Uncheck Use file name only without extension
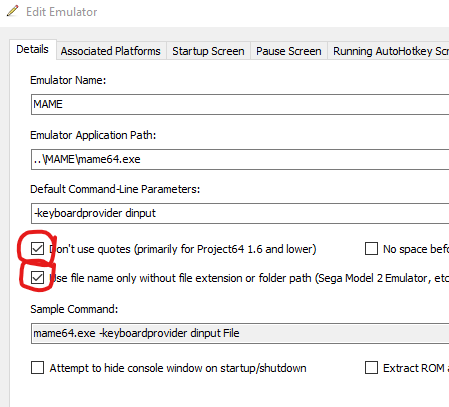The height and width of the screenshot is (407, 449). click(x=37, y=278)
